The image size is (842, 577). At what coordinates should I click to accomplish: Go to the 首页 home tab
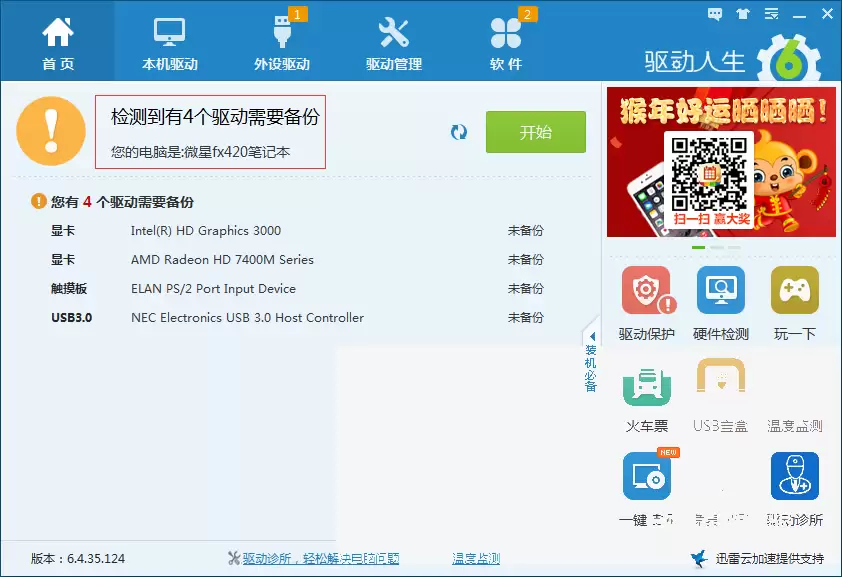[57, 43]
